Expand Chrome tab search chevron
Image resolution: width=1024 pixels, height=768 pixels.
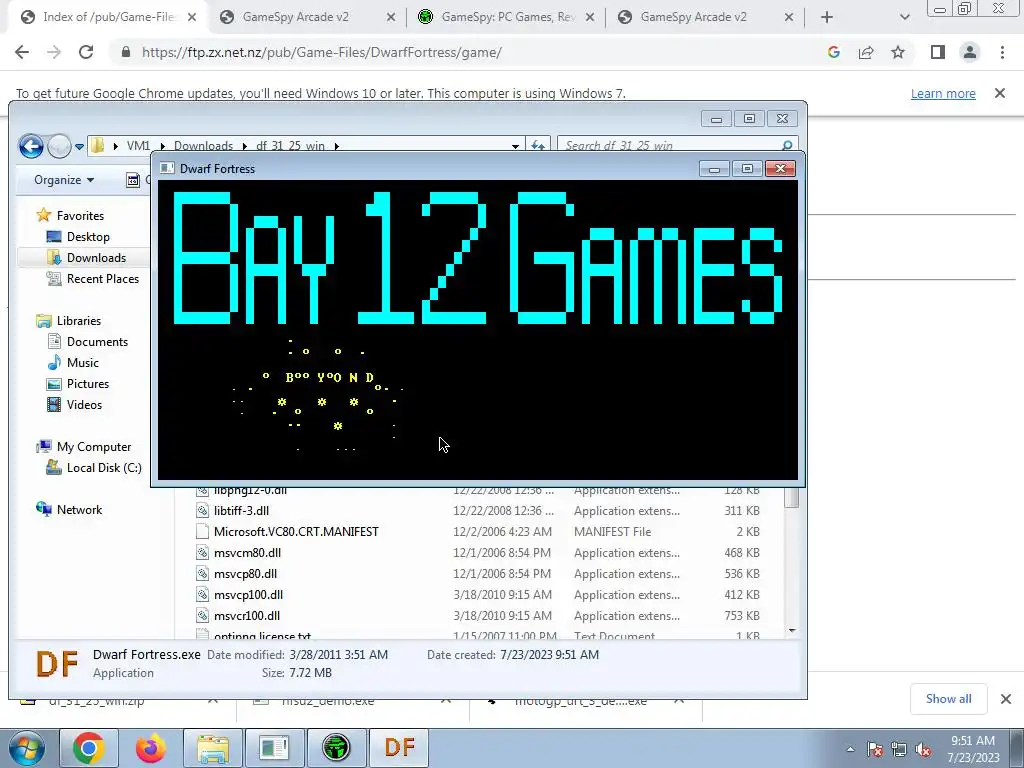pyautogui.click(x=904, y=18)
